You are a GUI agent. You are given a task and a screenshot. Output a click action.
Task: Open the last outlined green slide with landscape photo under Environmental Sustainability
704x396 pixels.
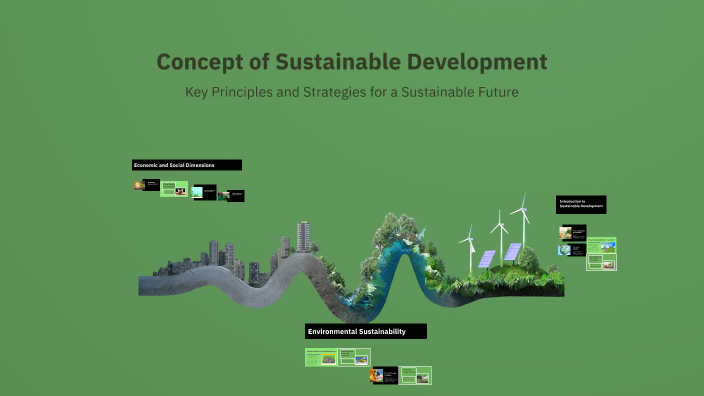click(x=415, y=375)
